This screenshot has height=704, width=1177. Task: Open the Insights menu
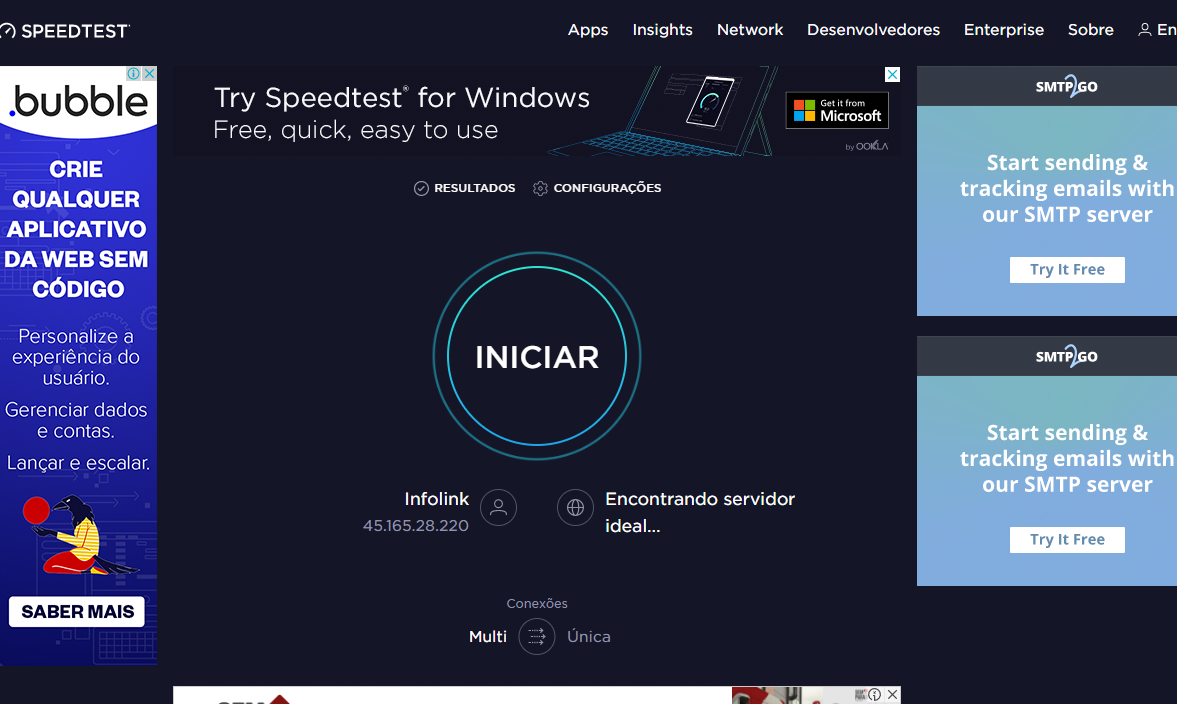point(662,30)
